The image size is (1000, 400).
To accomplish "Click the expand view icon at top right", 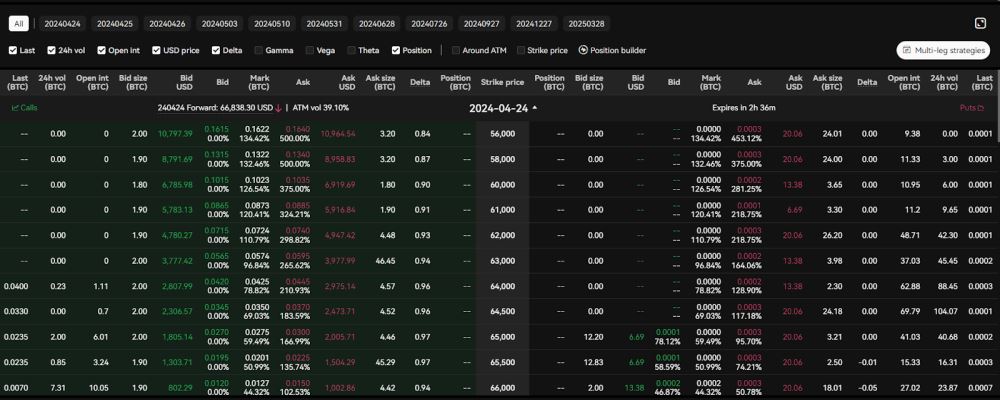I will (980, 23).
